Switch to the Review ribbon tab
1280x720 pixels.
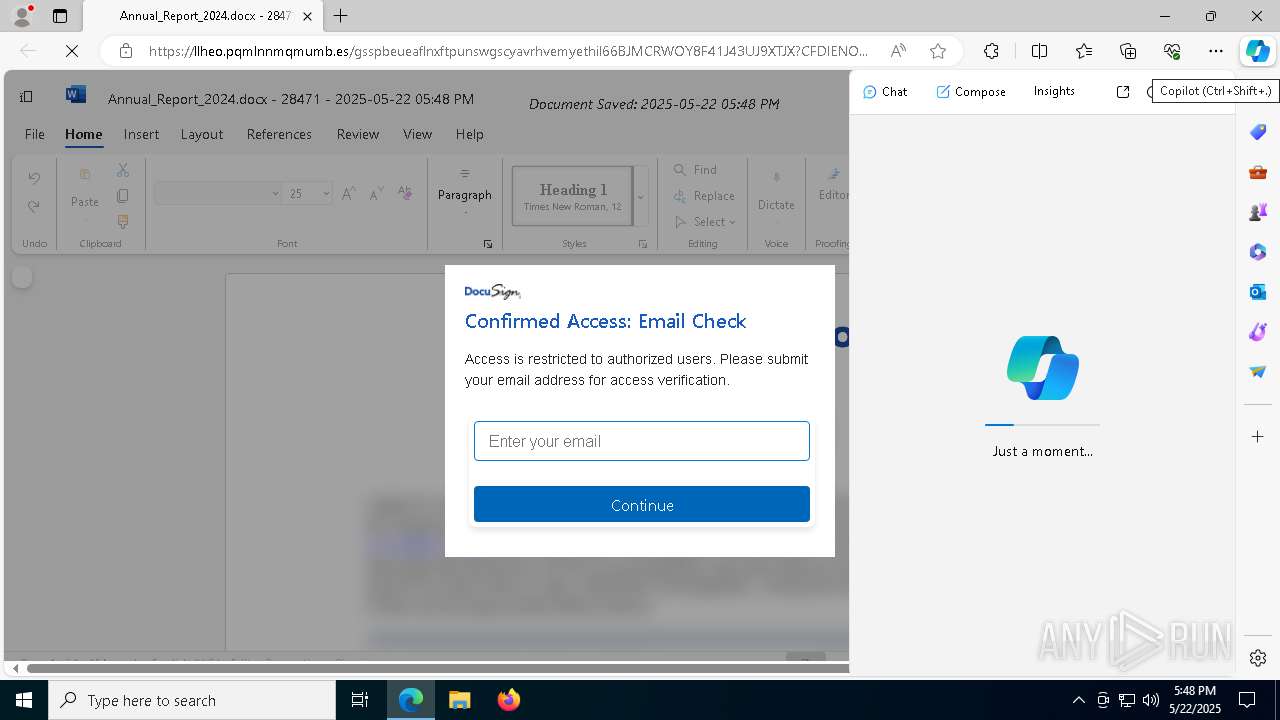pos(358,134)
